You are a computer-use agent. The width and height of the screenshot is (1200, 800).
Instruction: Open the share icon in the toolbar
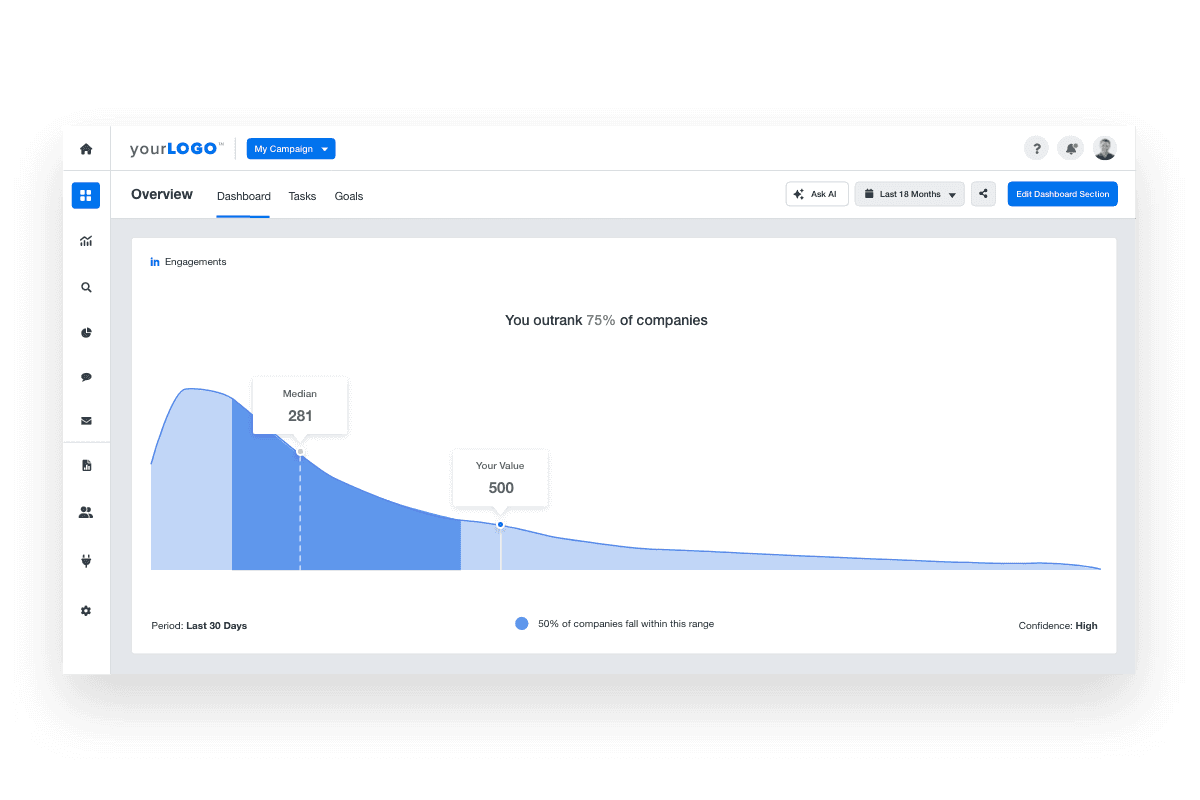click(x=983, y=193)
